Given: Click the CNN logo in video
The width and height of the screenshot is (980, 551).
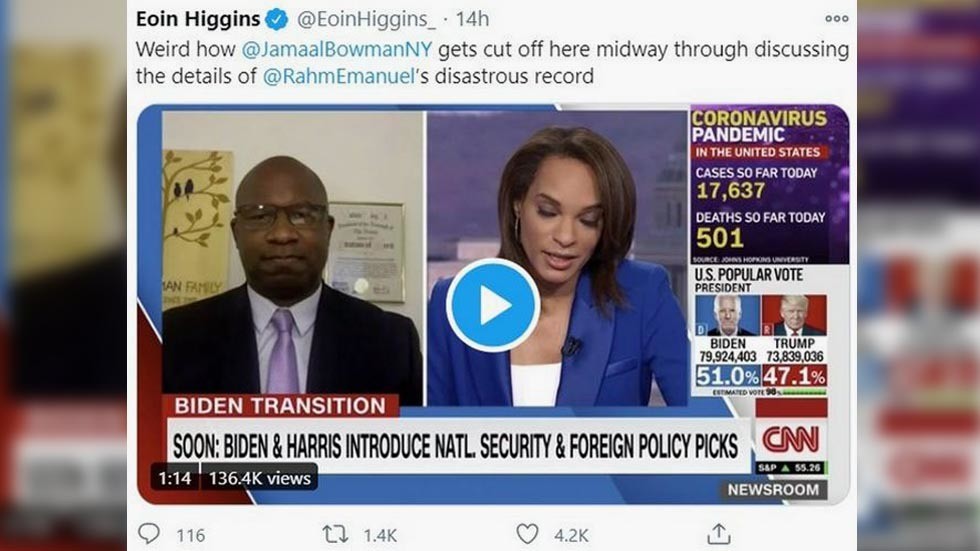Looking at the screenshot, I should coord(791,440).
